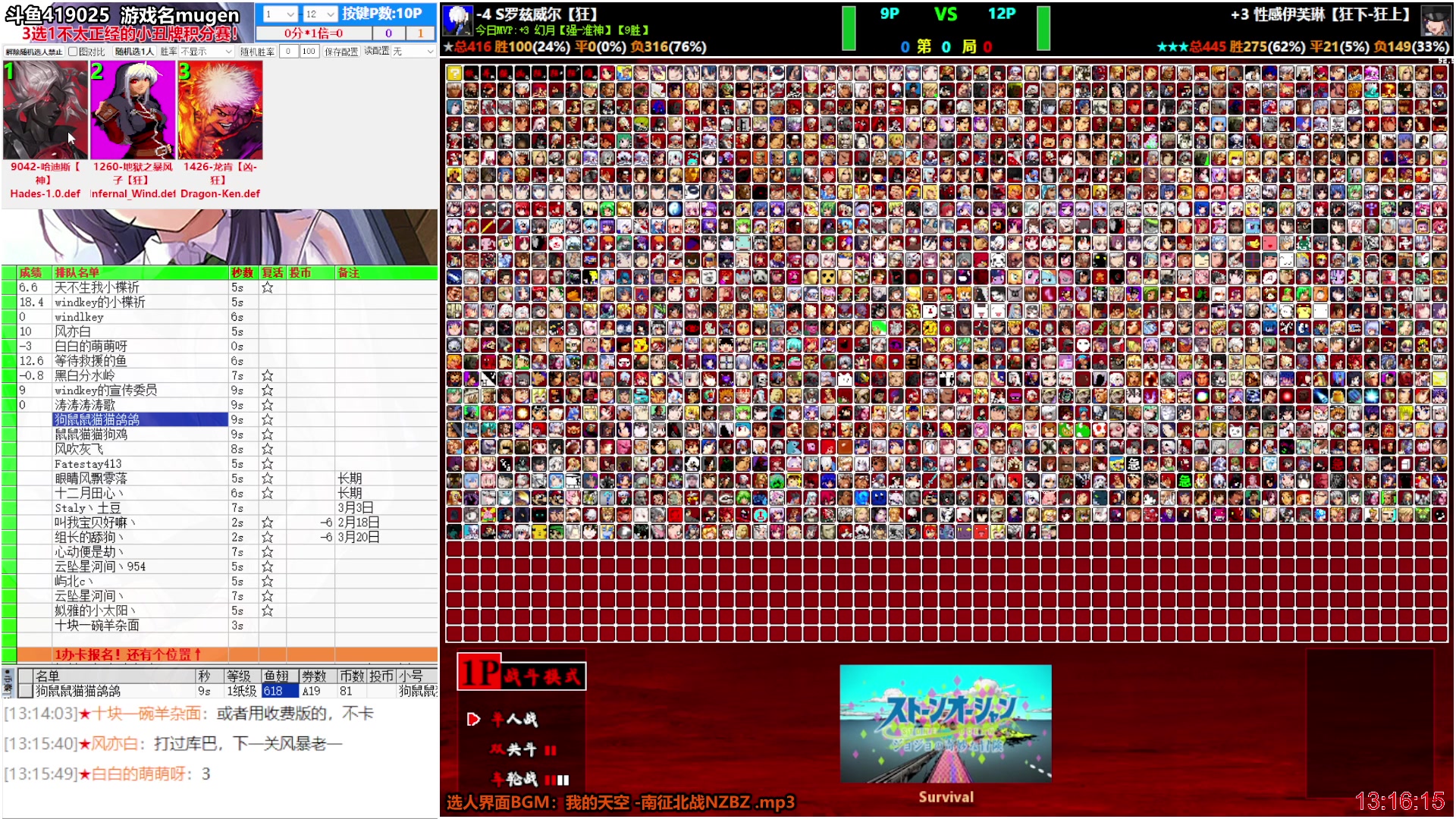Click the 随机胜率 button
Image resolution: width=1456 pixels, height=819 pixels.
257,52
